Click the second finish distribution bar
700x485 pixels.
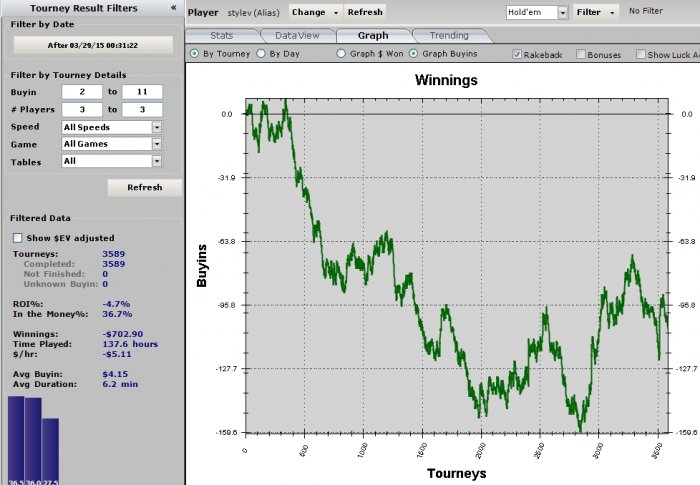tap(33, 441)
